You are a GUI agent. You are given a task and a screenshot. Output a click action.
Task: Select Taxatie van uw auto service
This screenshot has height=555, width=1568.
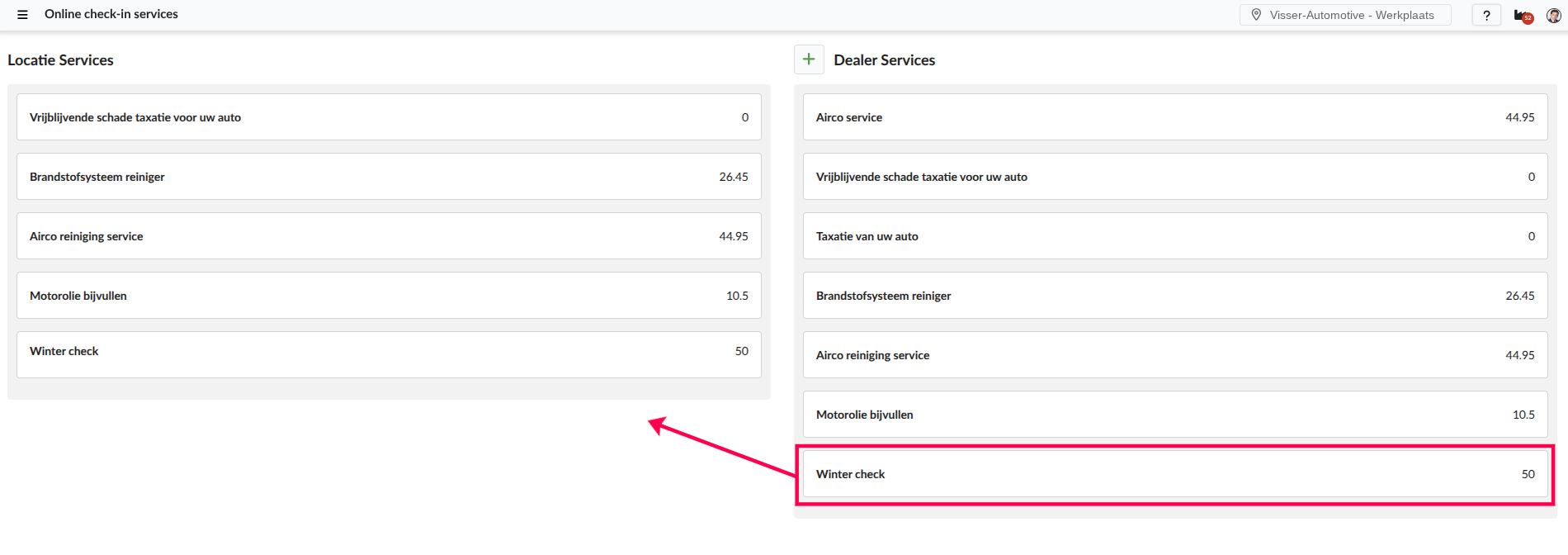point(1174,236)
